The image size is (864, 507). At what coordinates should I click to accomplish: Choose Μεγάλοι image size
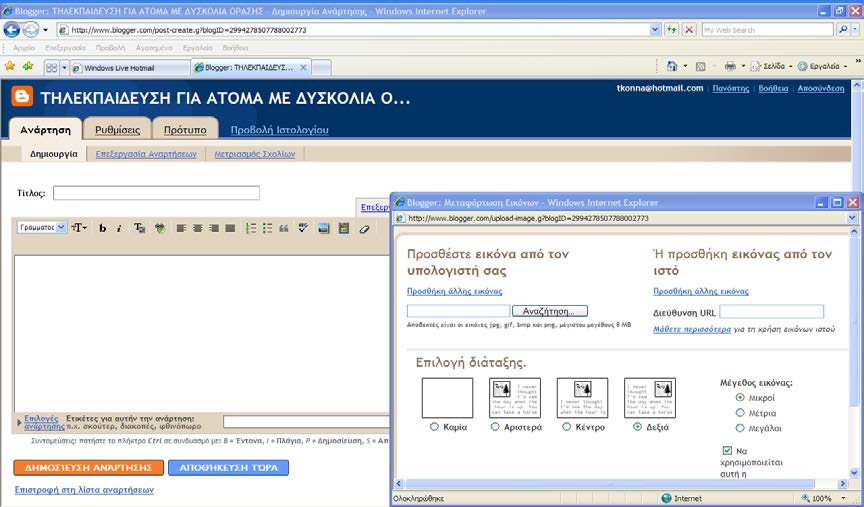point(740,428)
